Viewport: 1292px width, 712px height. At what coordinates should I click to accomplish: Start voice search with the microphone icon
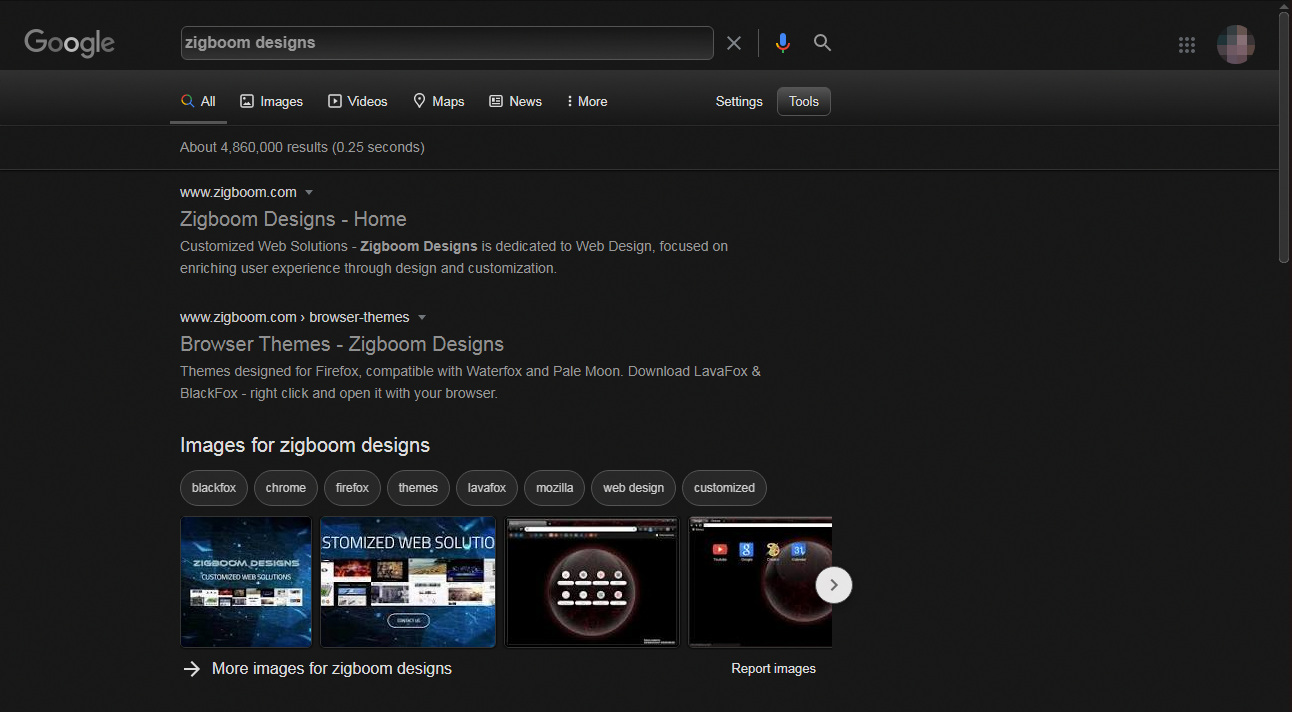pyautogui.click(x=783, y=43)
